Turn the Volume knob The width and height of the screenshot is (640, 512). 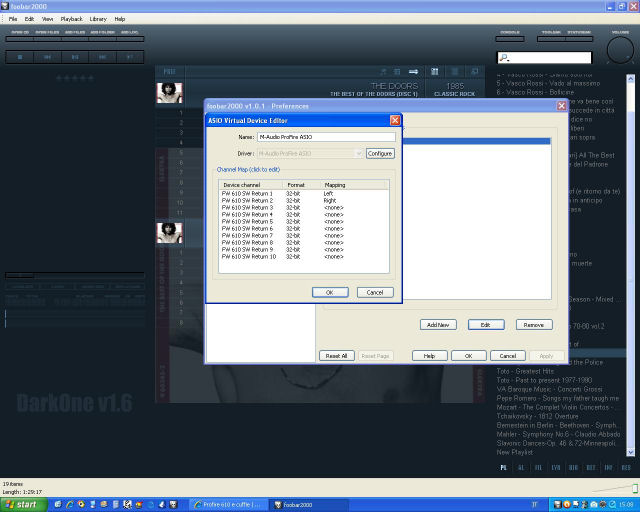620,50
